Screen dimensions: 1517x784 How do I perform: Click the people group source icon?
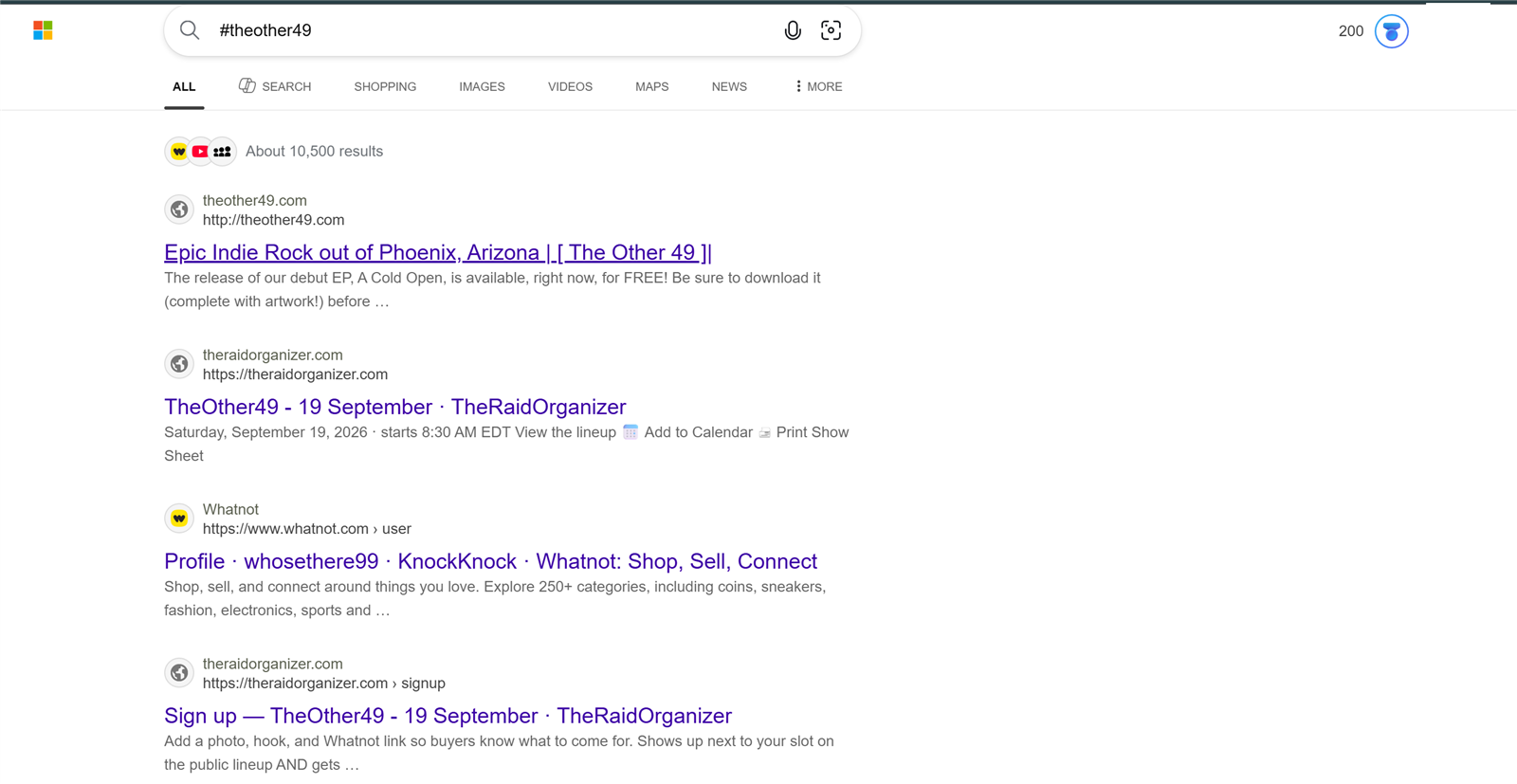tap(222, 152)
